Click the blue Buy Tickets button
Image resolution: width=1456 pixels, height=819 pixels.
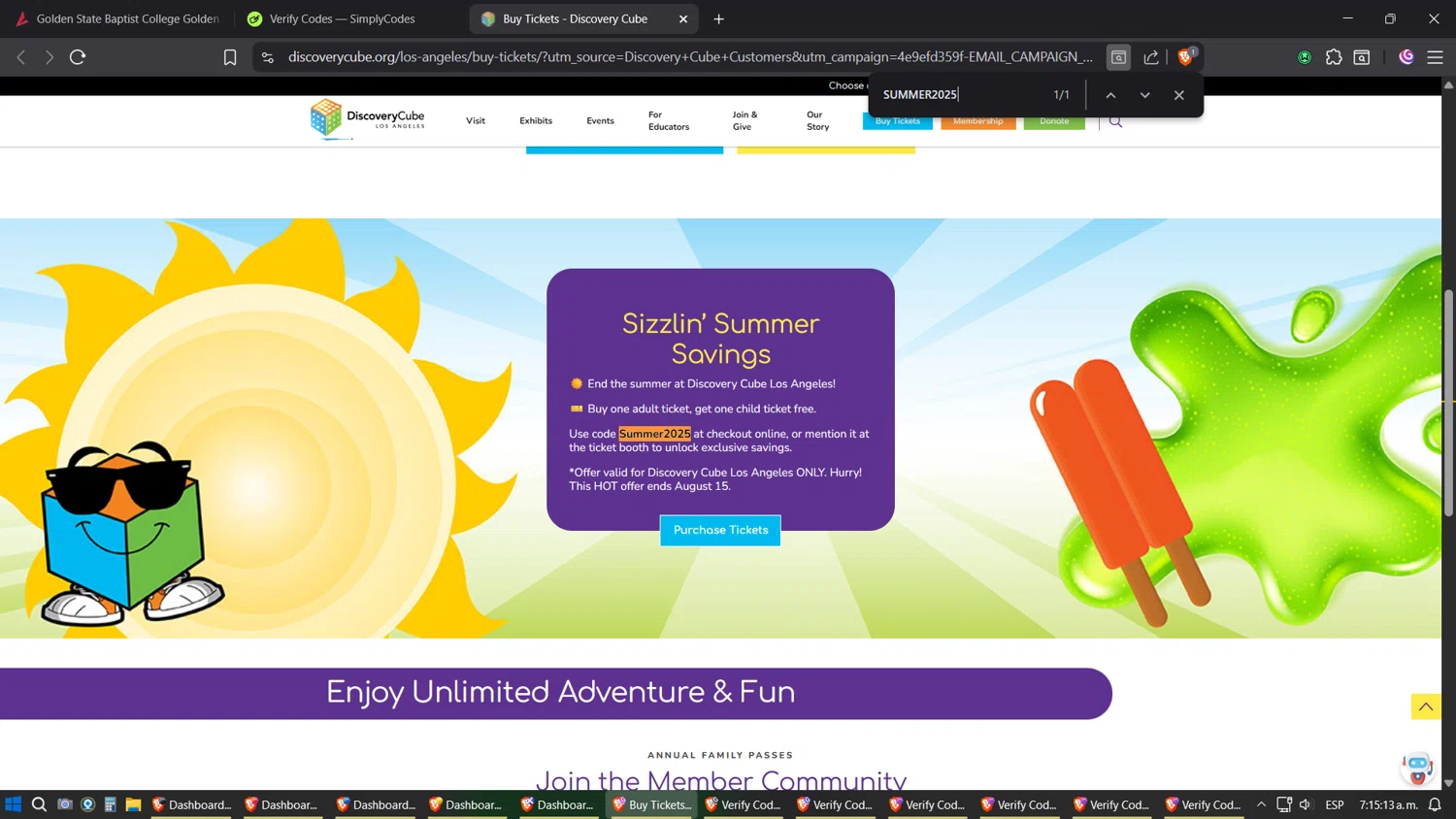tap(898, 121)
